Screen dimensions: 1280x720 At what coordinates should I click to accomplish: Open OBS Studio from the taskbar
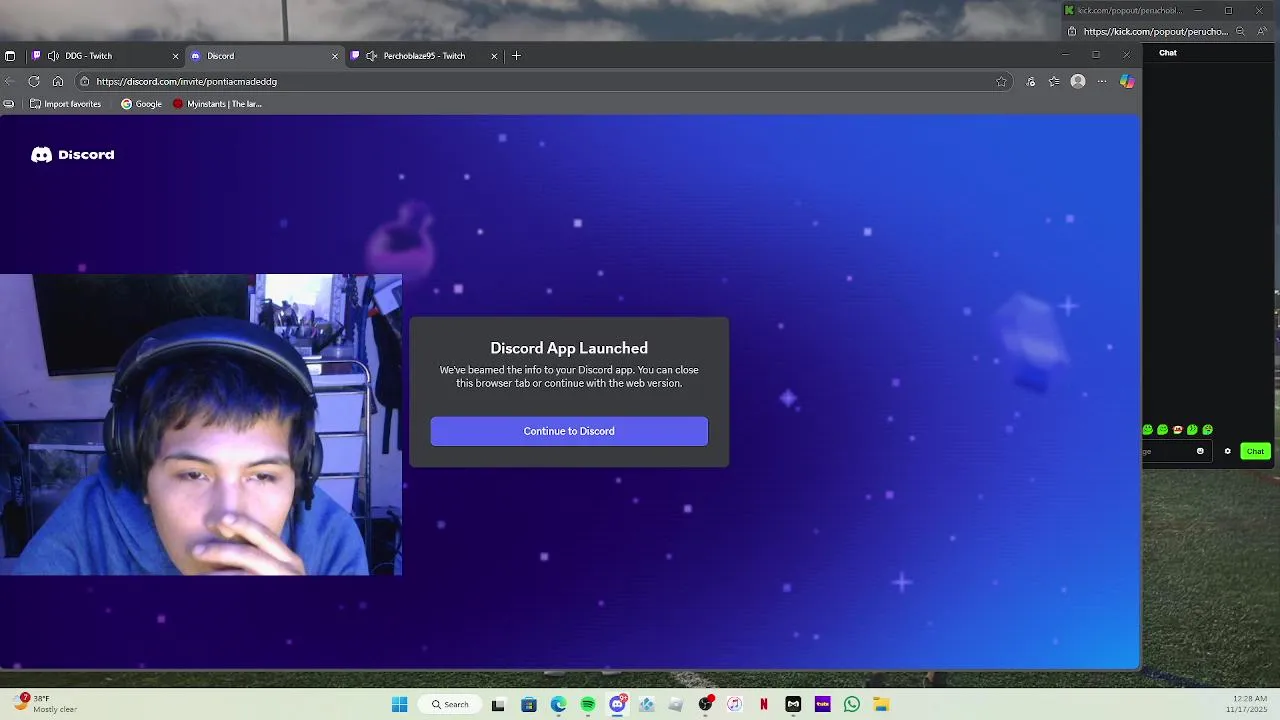point(706,704)
